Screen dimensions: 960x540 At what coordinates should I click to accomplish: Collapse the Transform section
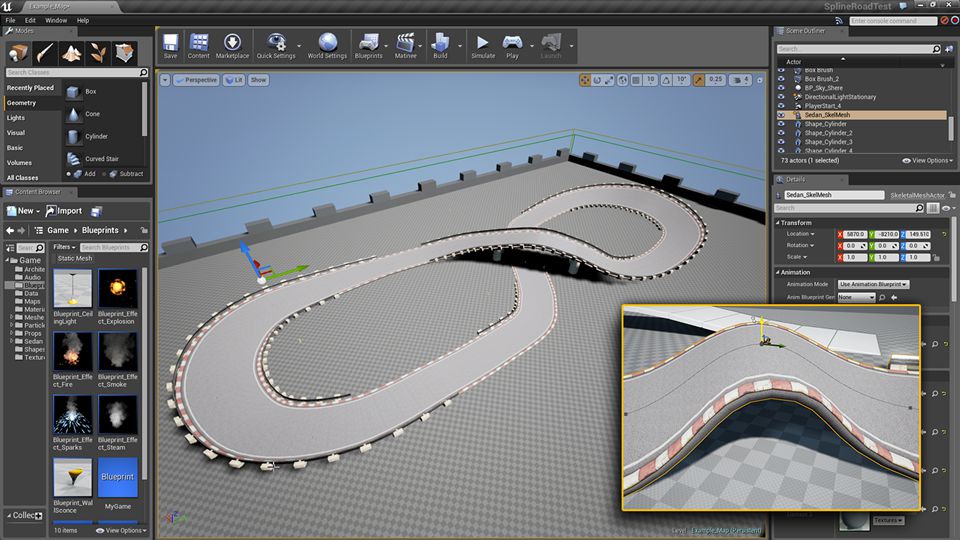pyautogui.click(x=778, y=223)
